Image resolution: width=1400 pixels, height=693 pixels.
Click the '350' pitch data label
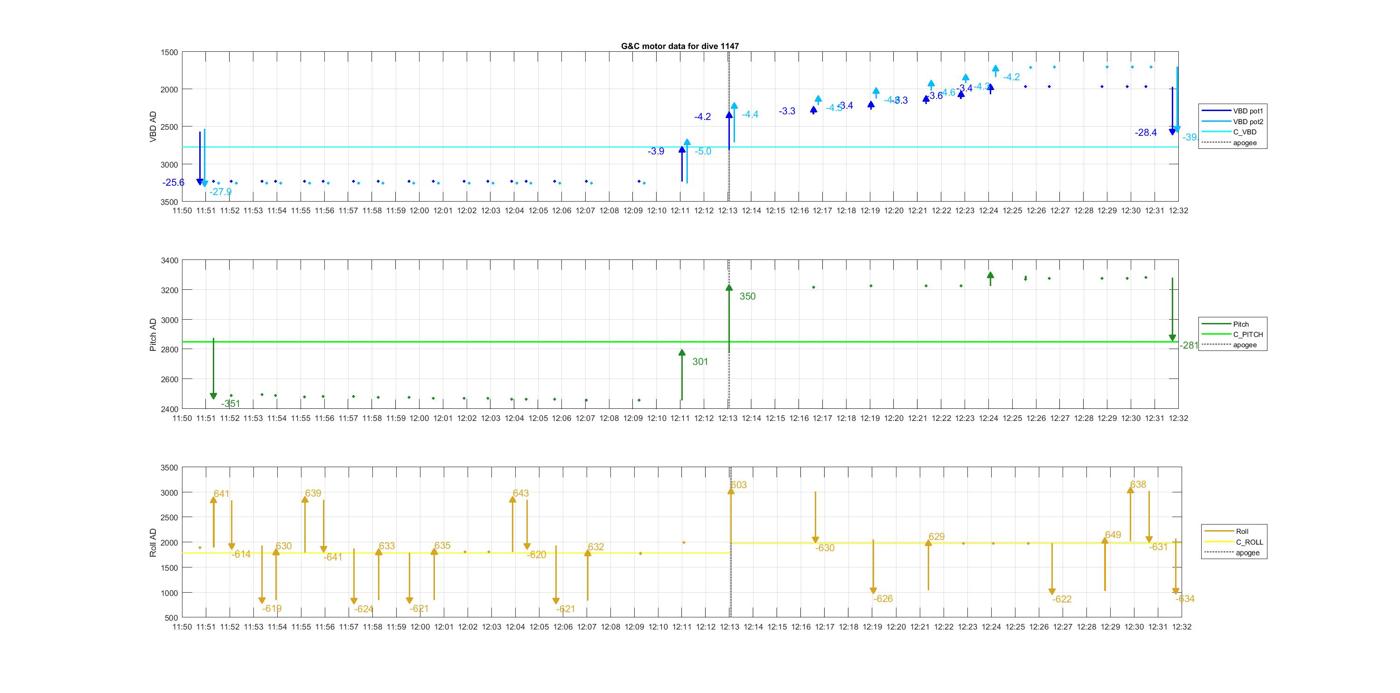[748, 297]
